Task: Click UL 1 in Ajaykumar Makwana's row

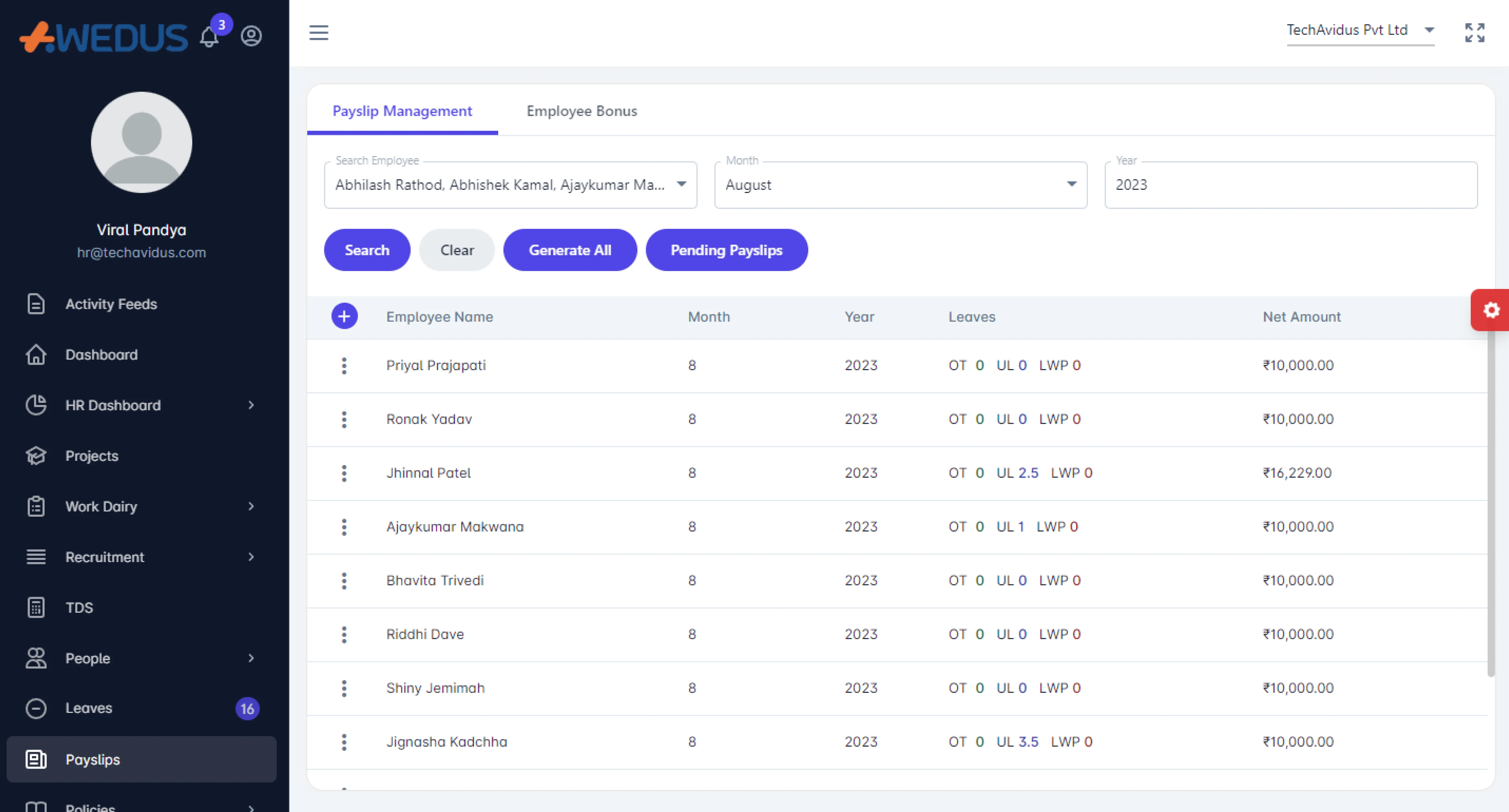Action: click(1011, 527)
